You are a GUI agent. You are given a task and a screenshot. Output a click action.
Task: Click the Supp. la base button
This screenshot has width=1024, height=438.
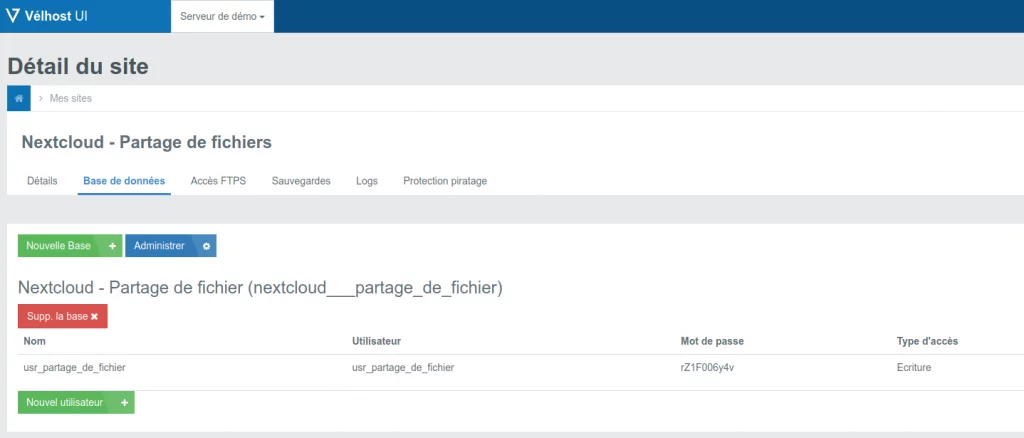(x=63, y=316)
